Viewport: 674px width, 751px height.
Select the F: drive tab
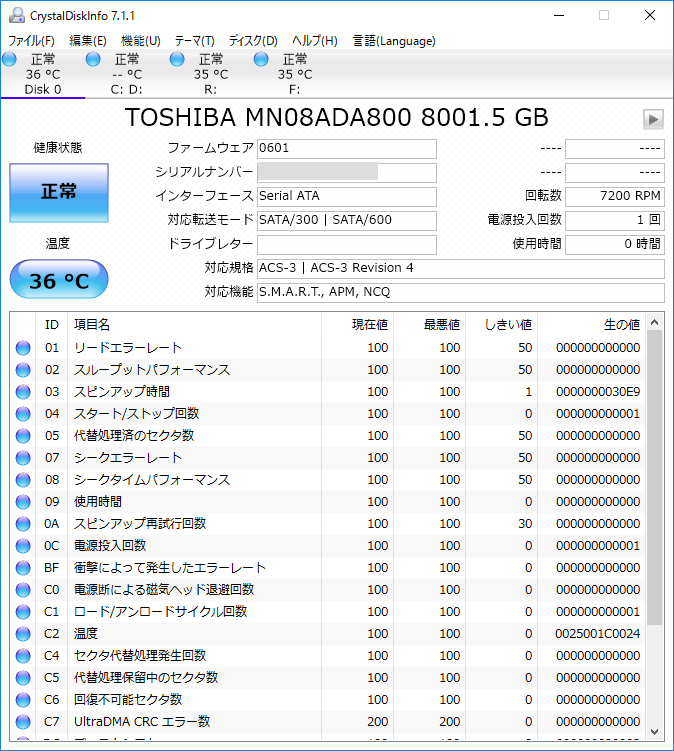click(x=295, y=74)
